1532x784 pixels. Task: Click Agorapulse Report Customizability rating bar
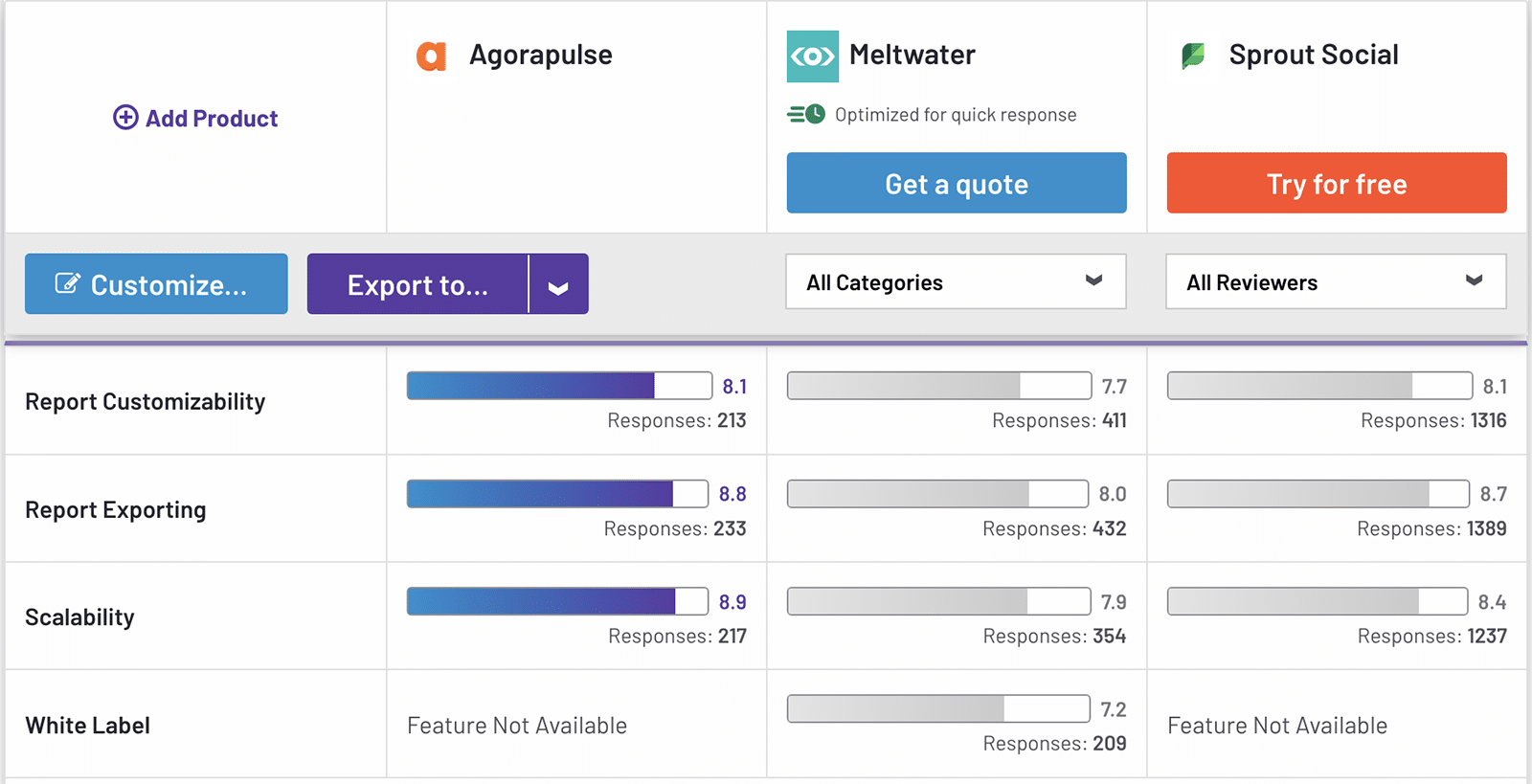pyautogui.click(x=559, y=386)
